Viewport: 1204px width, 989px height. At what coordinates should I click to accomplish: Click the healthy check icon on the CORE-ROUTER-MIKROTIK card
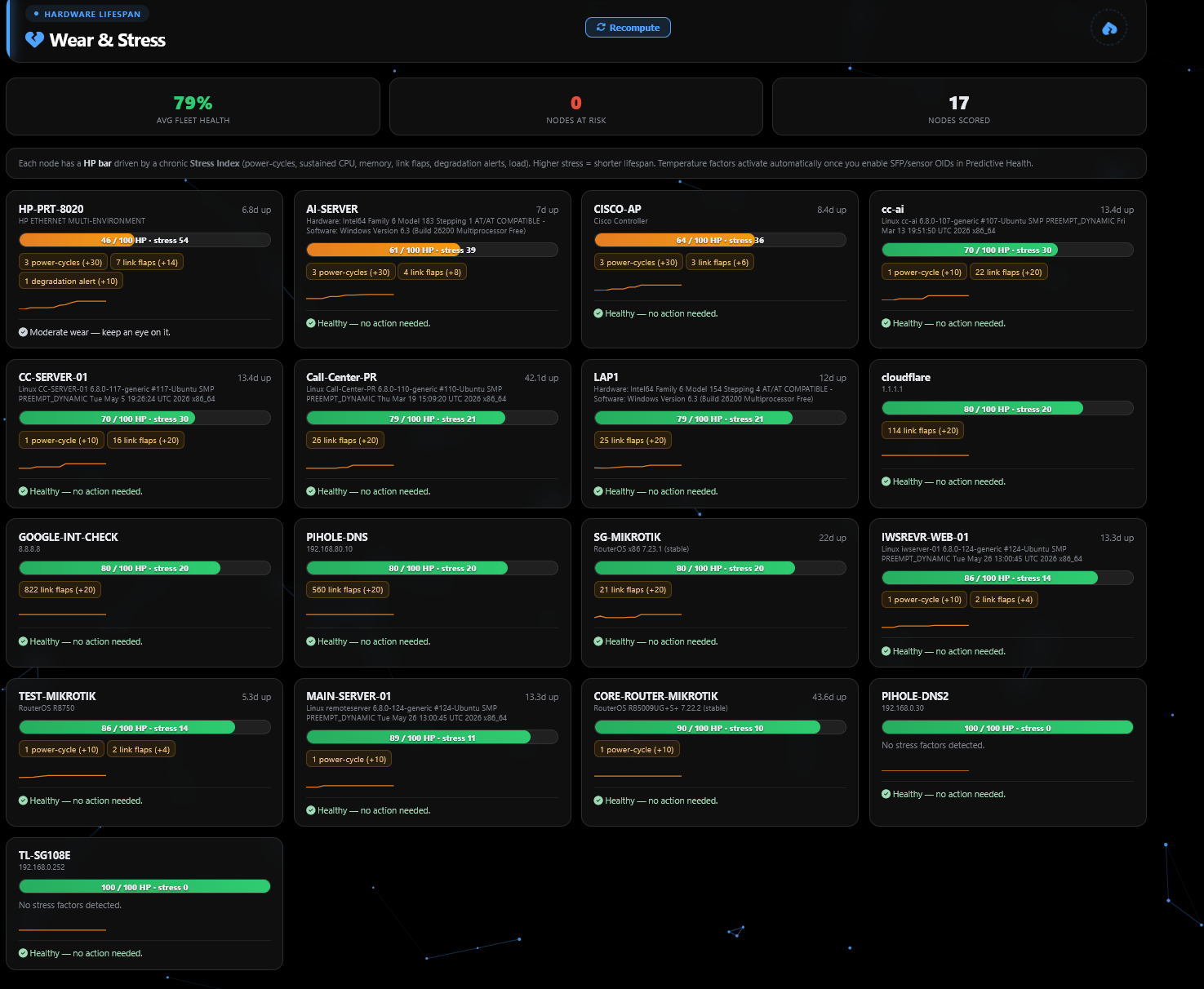[x=598, y=801]
